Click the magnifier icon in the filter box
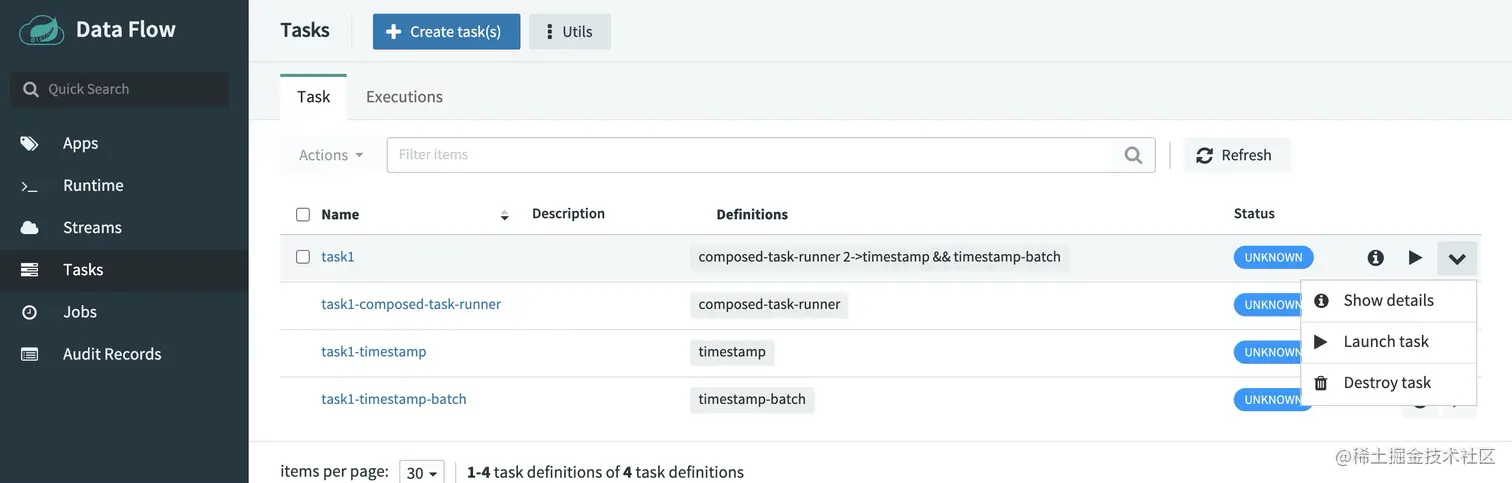This screenshot has height=483, width=1512. click(x=1133, y=155)
